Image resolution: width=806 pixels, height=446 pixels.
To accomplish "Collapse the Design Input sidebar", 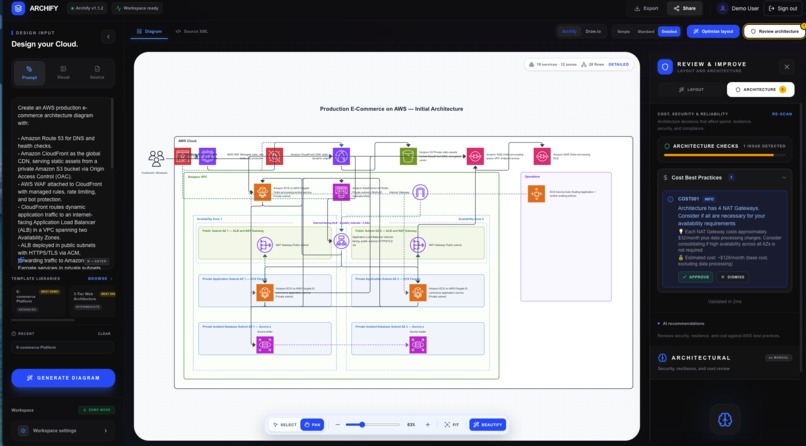I will pyautogui.click(x=108, y=36).
